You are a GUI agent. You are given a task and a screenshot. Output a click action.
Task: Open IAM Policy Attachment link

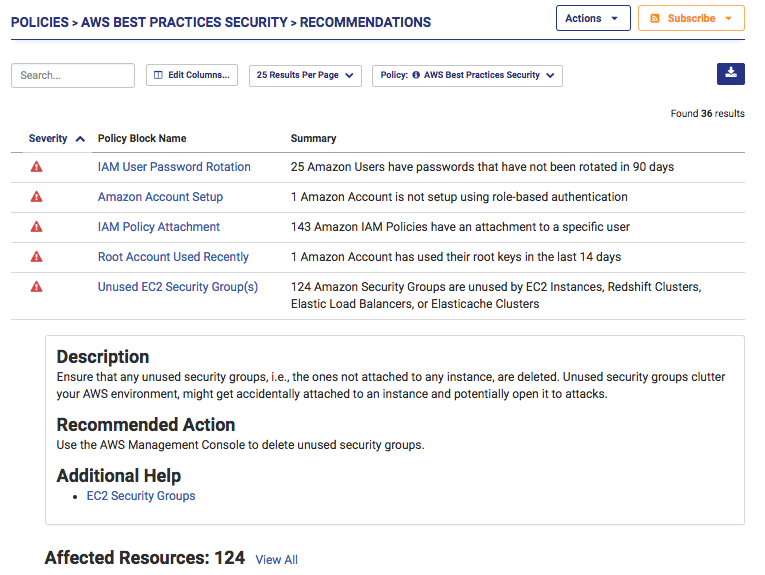tap(159, 227)
